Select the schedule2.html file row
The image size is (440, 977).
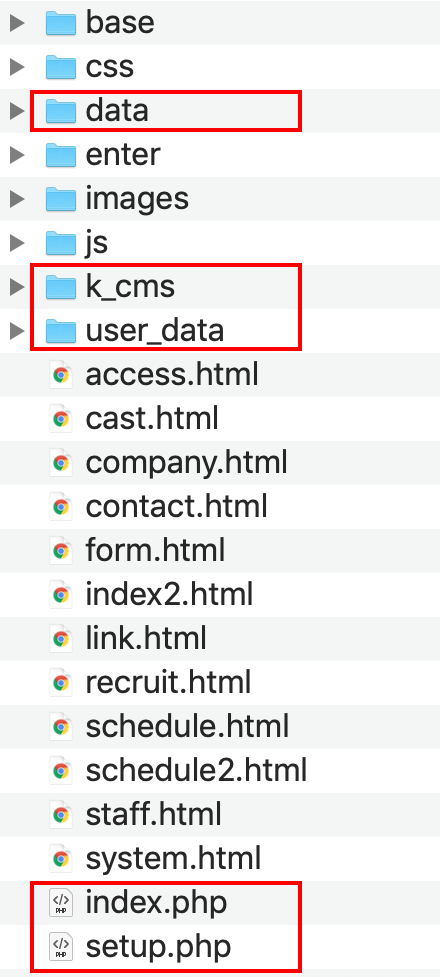point(220,771)
